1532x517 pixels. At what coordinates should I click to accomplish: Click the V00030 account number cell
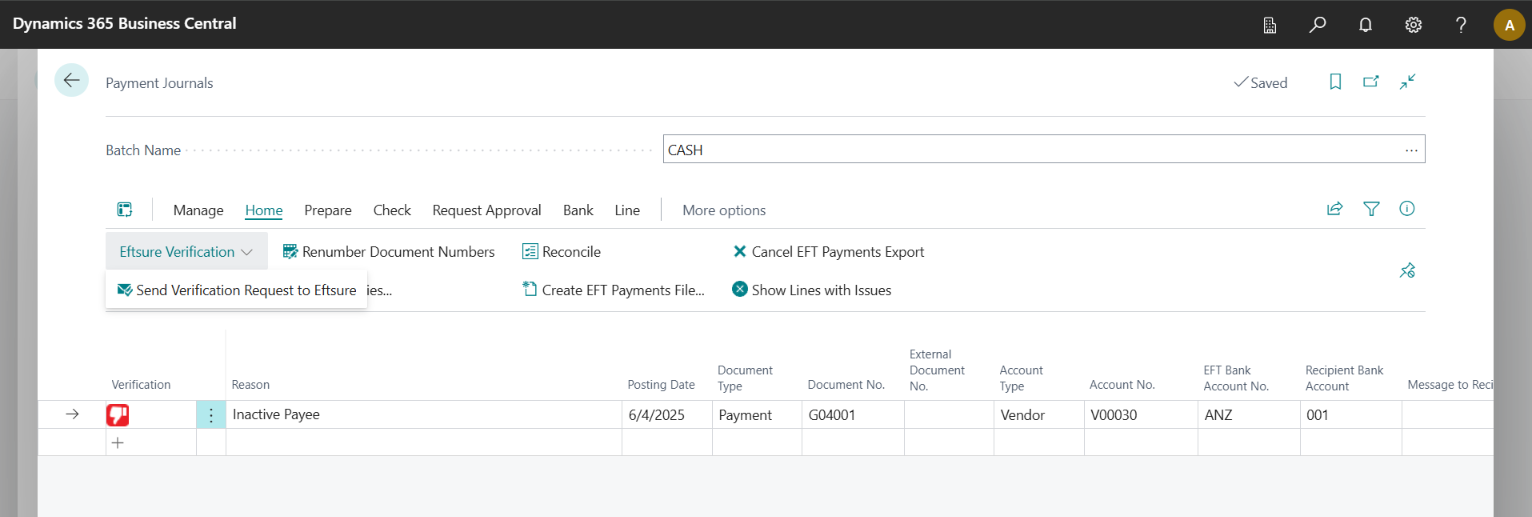click(1141, 414)
